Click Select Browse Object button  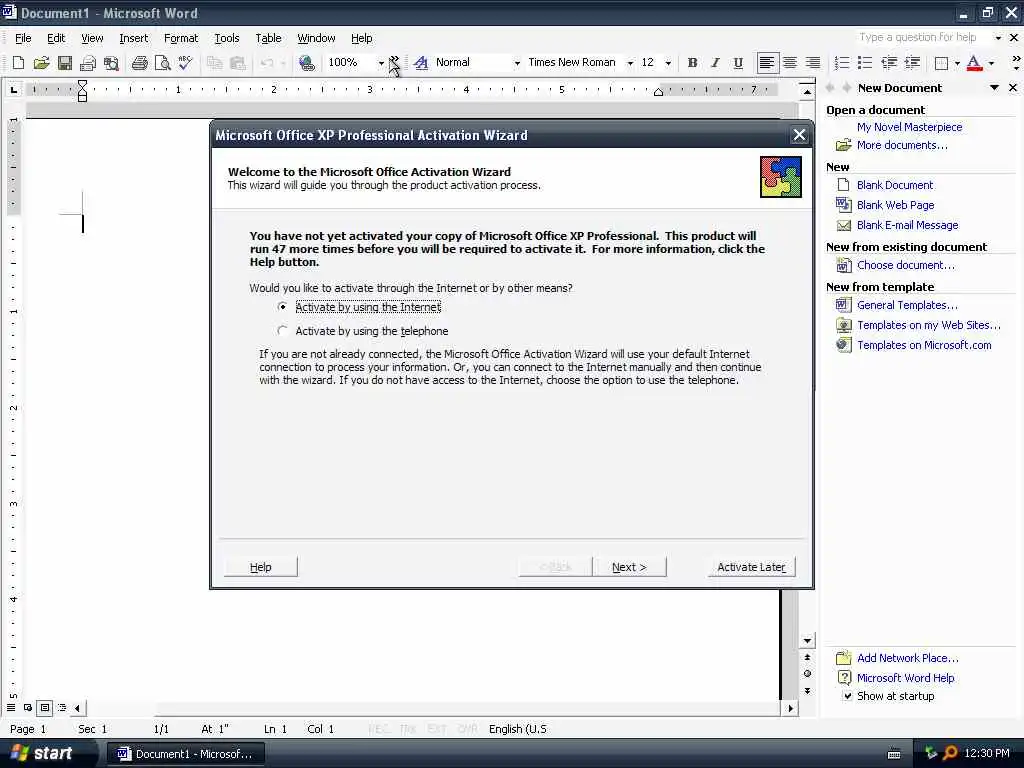coord(807,673)
